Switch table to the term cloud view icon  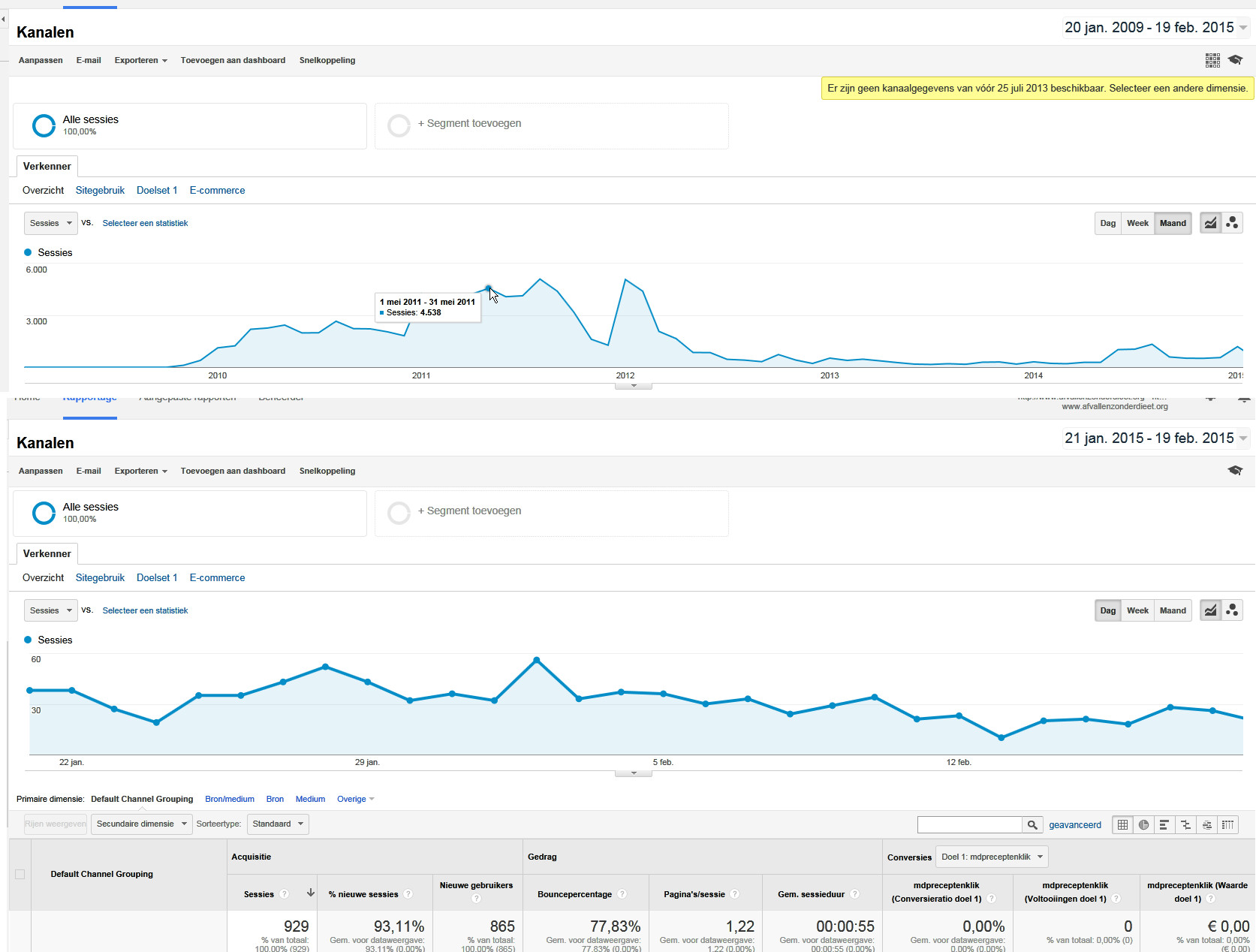[1206, 824]
